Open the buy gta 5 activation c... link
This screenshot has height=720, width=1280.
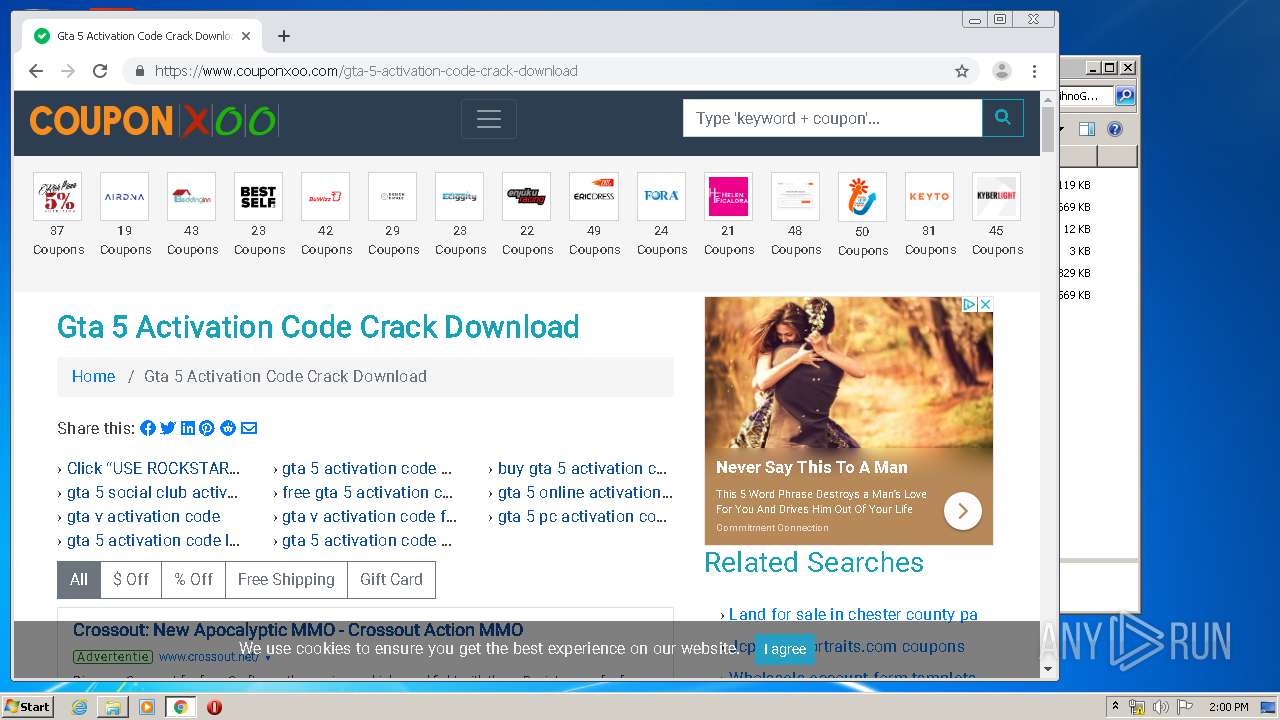[x=582, y=468]
